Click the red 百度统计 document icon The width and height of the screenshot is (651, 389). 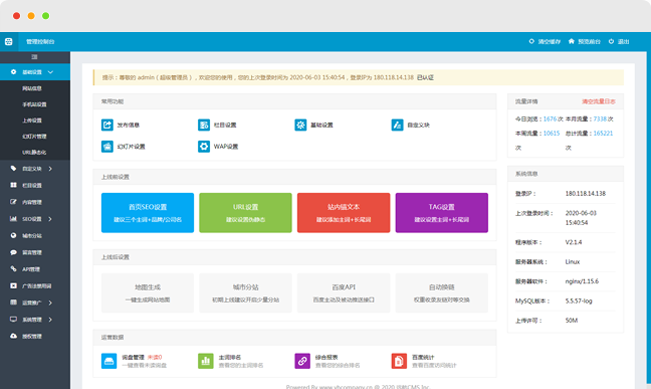pyautogui.click(x=399, y=361)
